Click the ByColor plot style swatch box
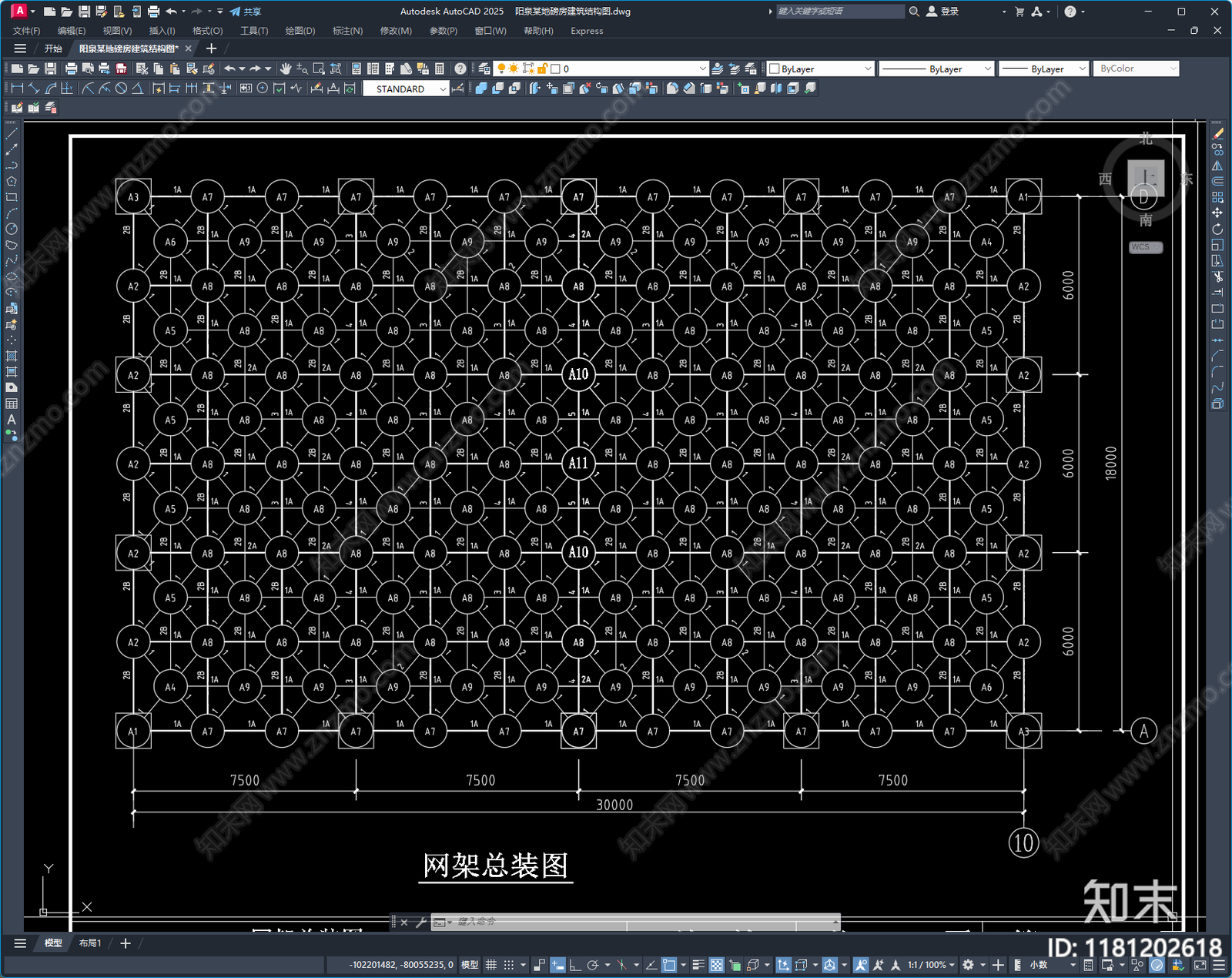The image size is (1232, 978). [1137, 69]
